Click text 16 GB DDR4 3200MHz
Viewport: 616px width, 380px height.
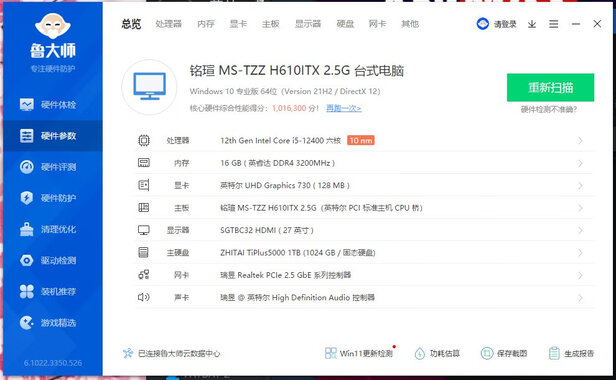pyautogui.click(x=277, y=163)
